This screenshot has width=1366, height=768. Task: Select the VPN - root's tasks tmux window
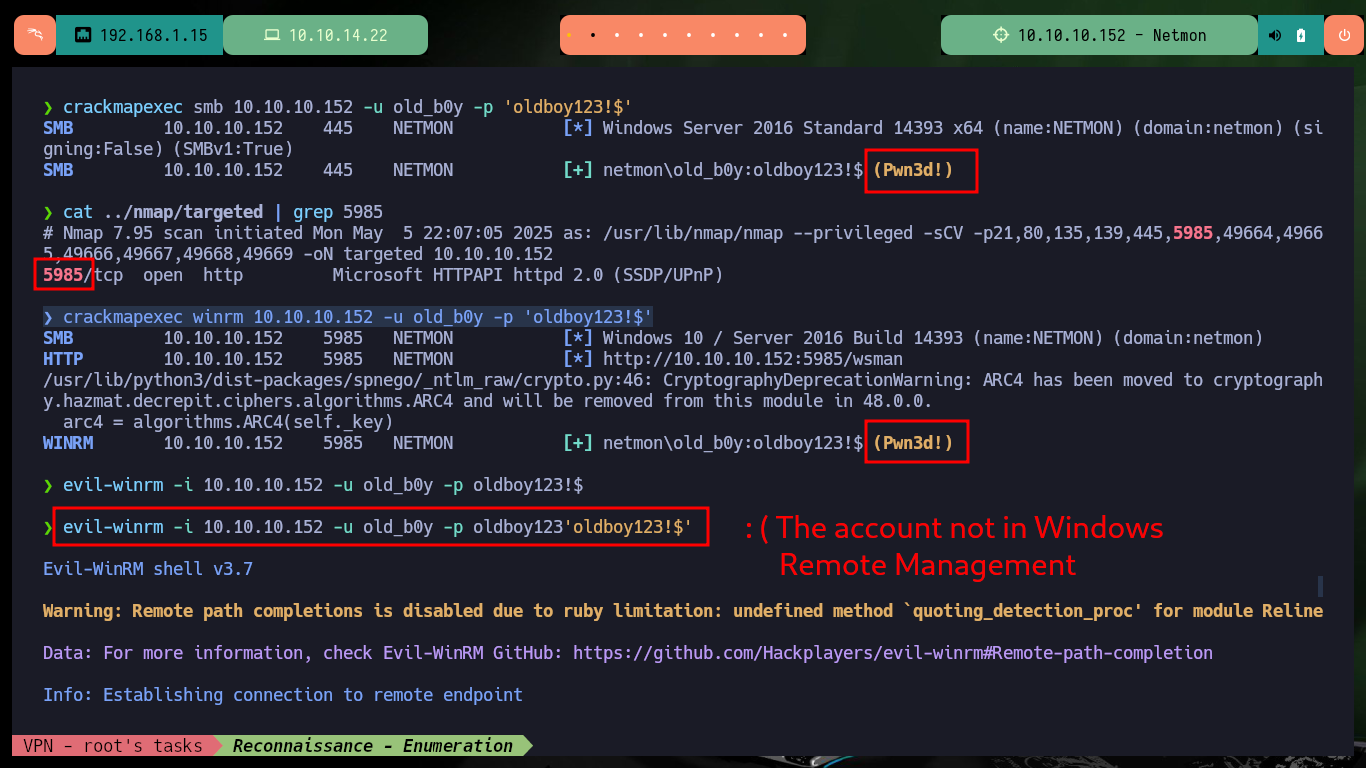tap(107, 746)
